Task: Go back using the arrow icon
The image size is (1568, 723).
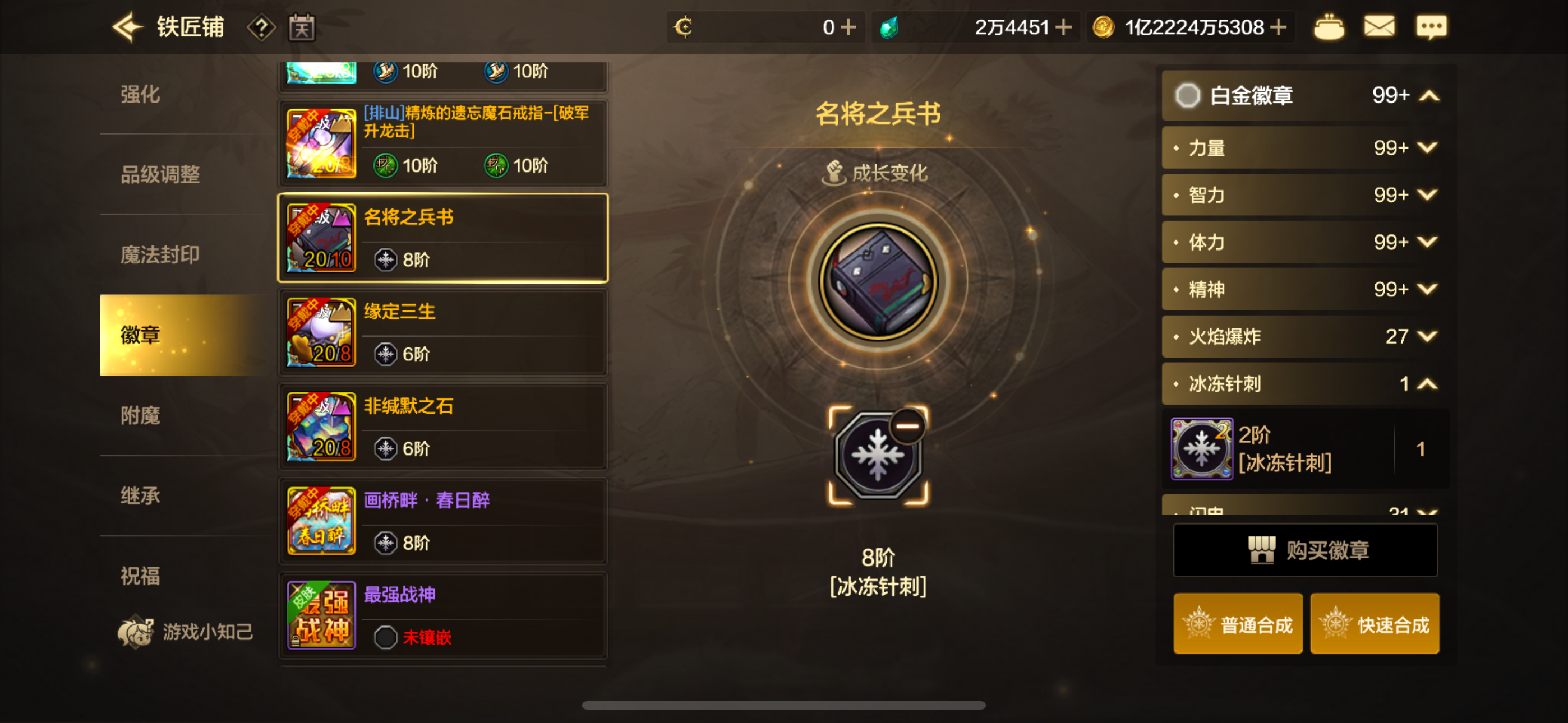Action: coord(127,27)
